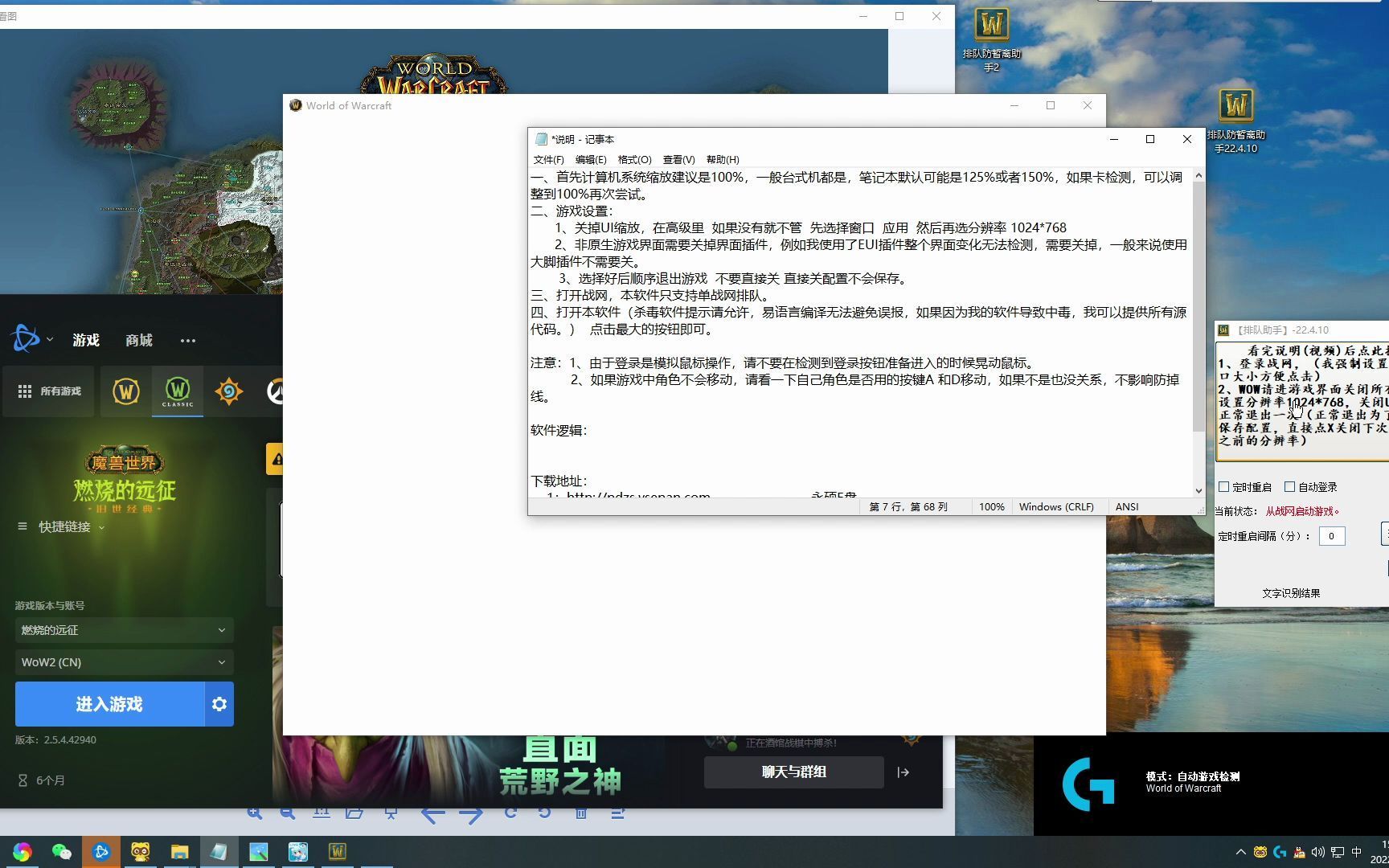Zoom in using the image viewer toolbar
Viewport: 1389px width, 868px height.
(255, 813)
